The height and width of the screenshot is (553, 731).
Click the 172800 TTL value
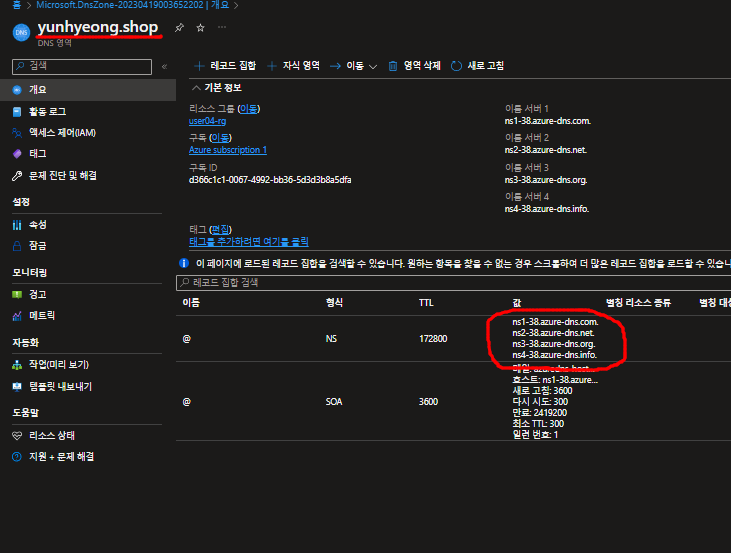tap(433, 339)
